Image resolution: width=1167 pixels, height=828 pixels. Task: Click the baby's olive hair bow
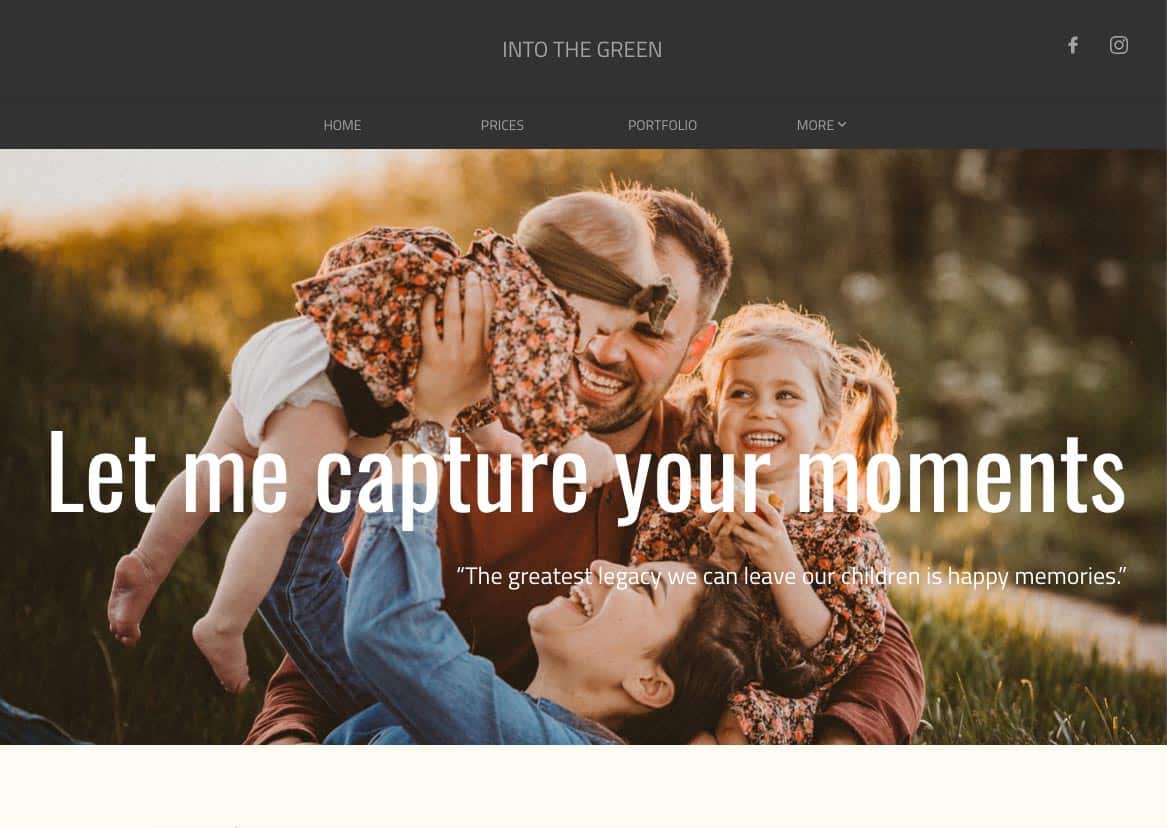coord(655,303)
